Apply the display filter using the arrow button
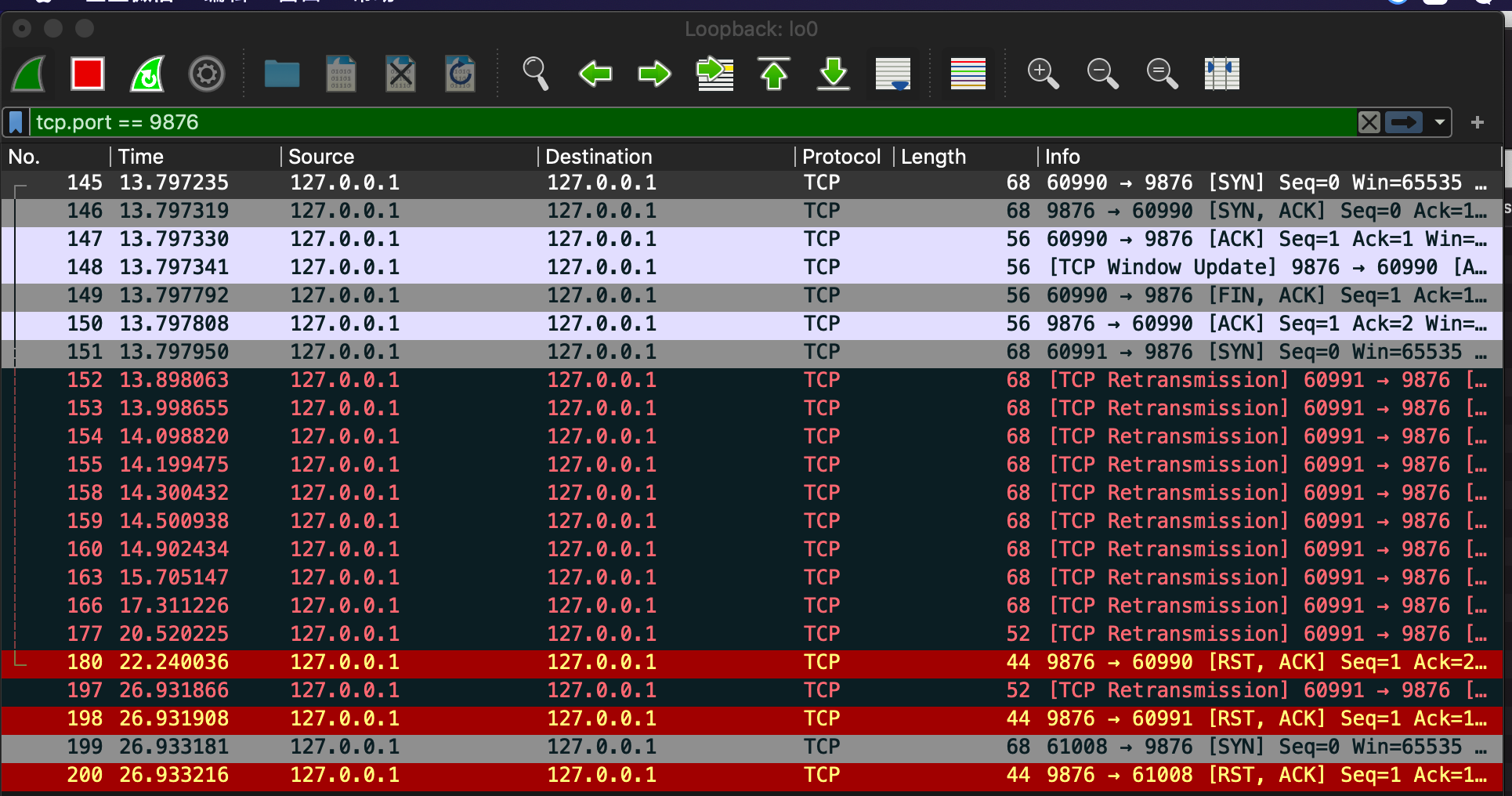 [x=1404, y=122]
